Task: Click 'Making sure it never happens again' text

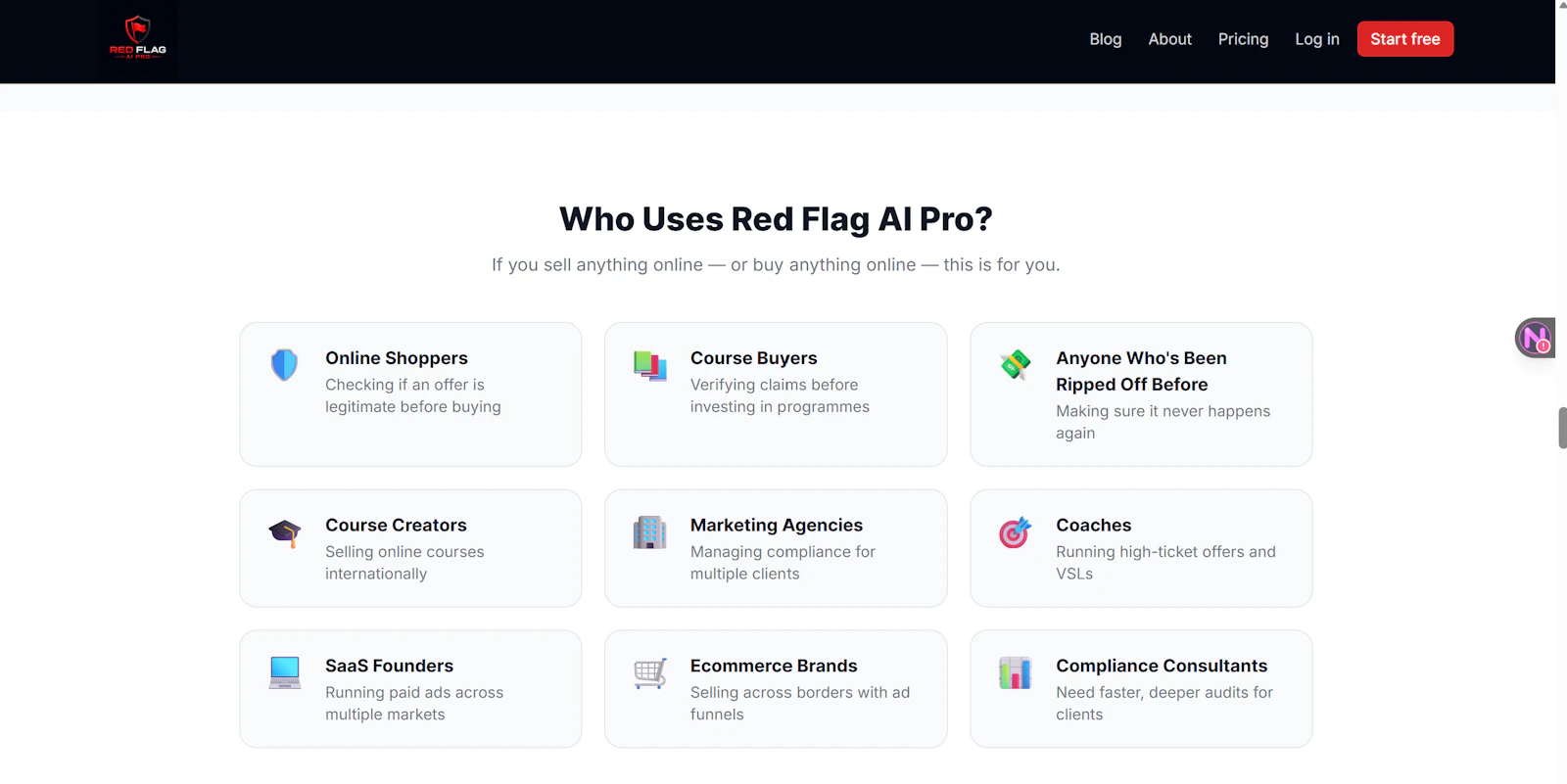Action: click(x=1163, y=422)
